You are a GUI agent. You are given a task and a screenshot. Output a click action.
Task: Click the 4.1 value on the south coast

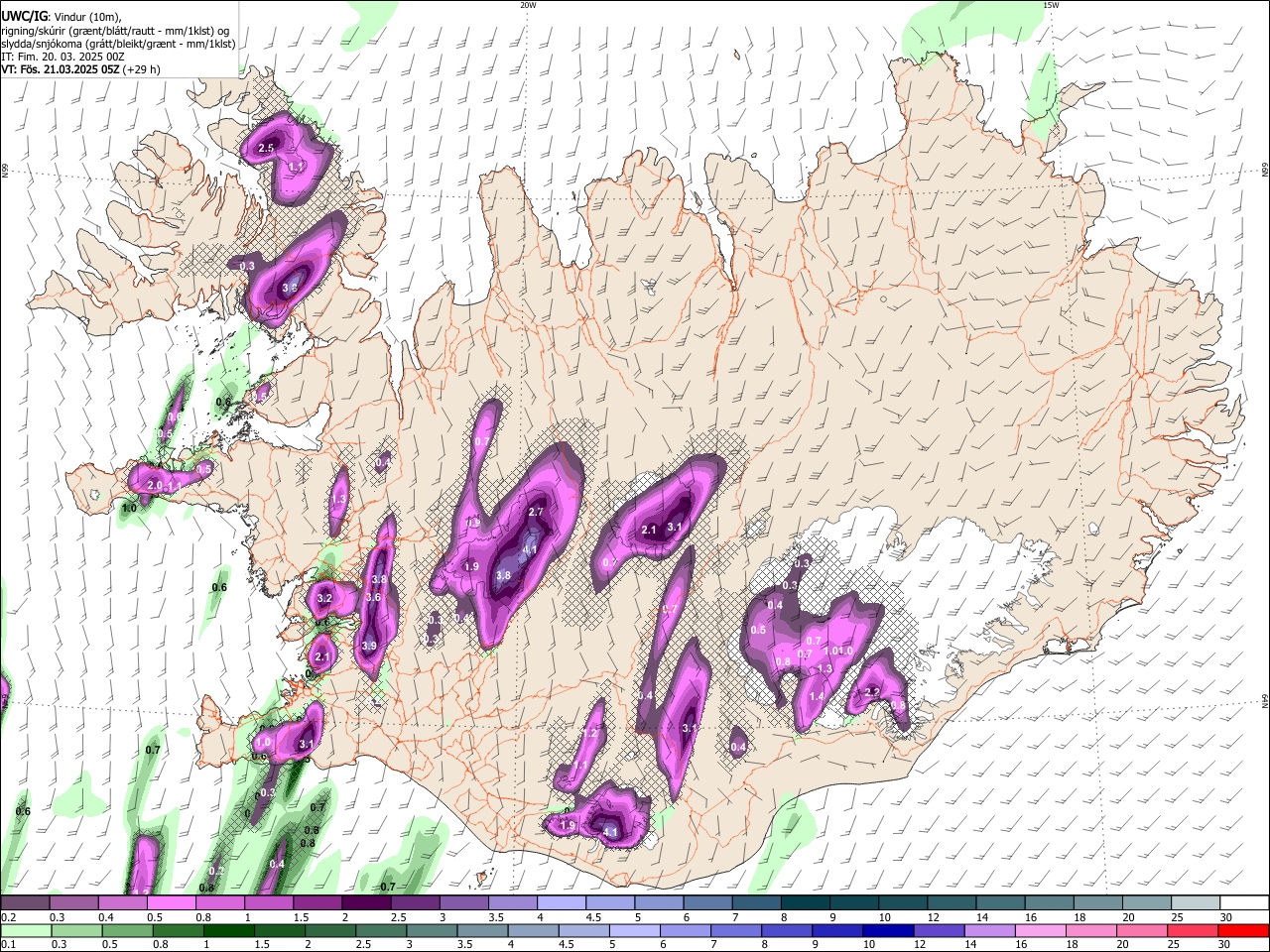(x=611, y=832)
